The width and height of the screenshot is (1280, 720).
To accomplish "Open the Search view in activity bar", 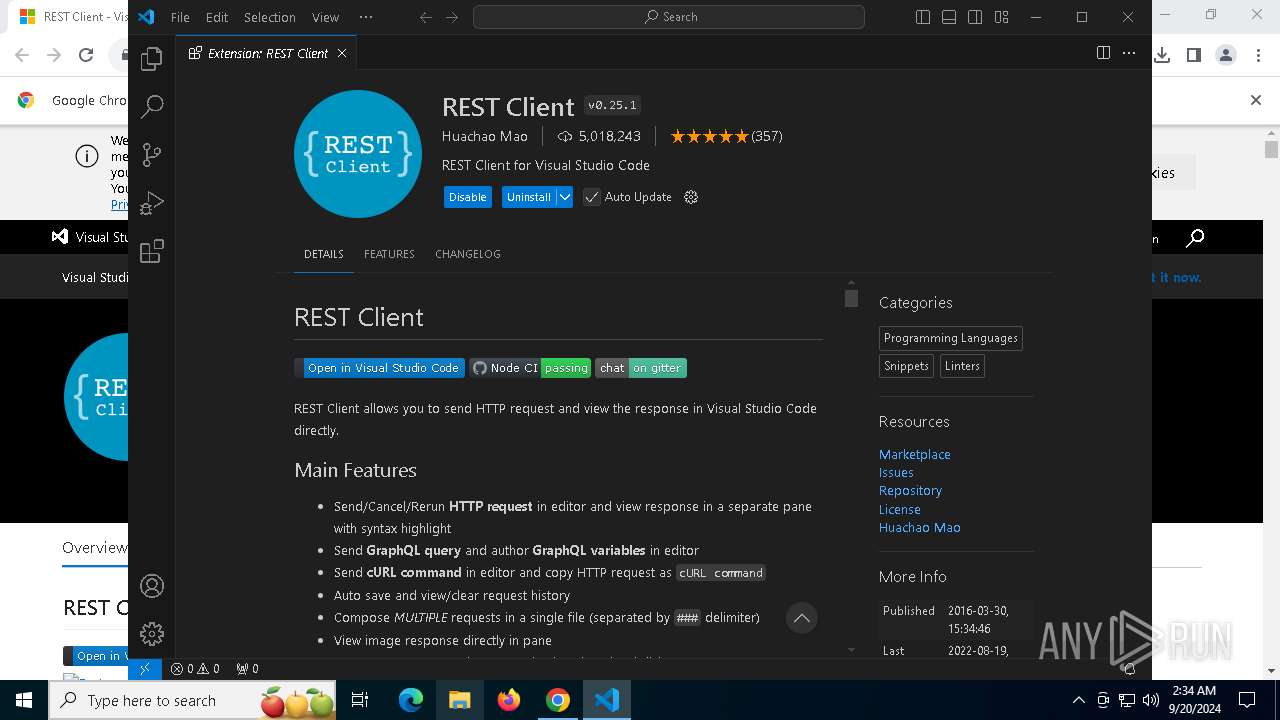I will pyautogui.click(x=152, y=106).
